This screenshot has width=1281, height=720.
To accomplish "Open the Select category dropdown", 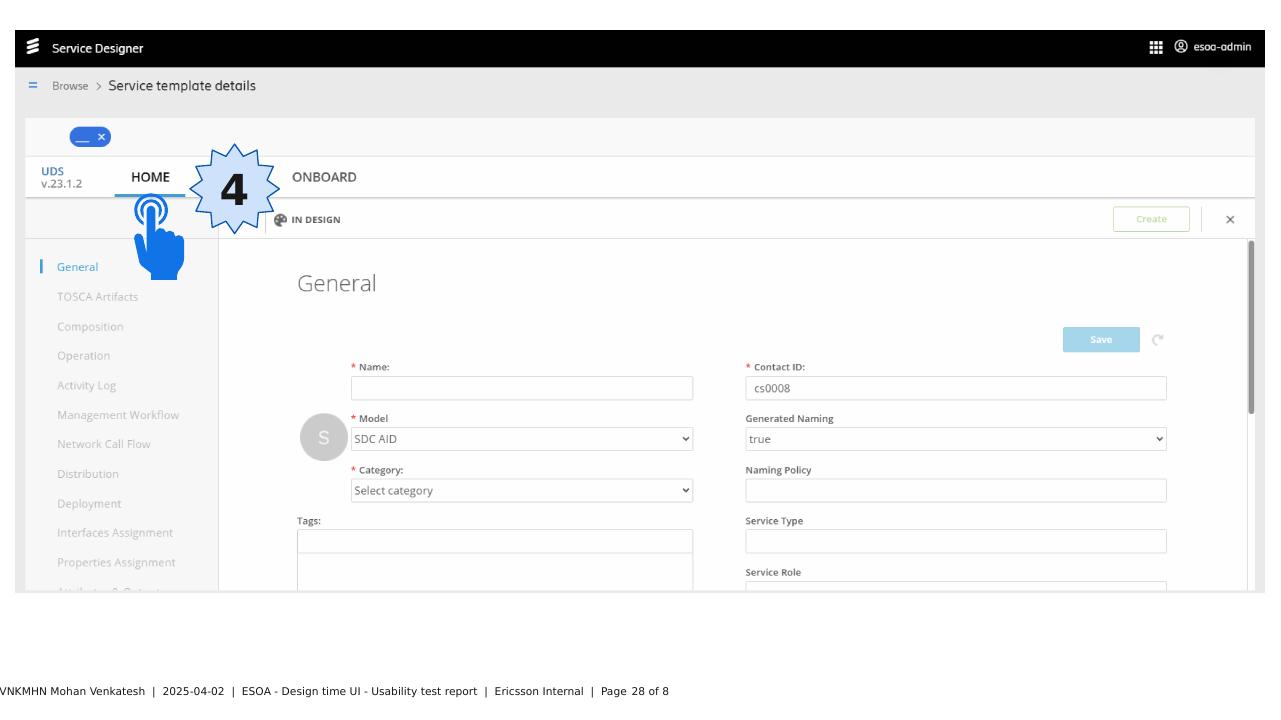I will pos(522,490).
